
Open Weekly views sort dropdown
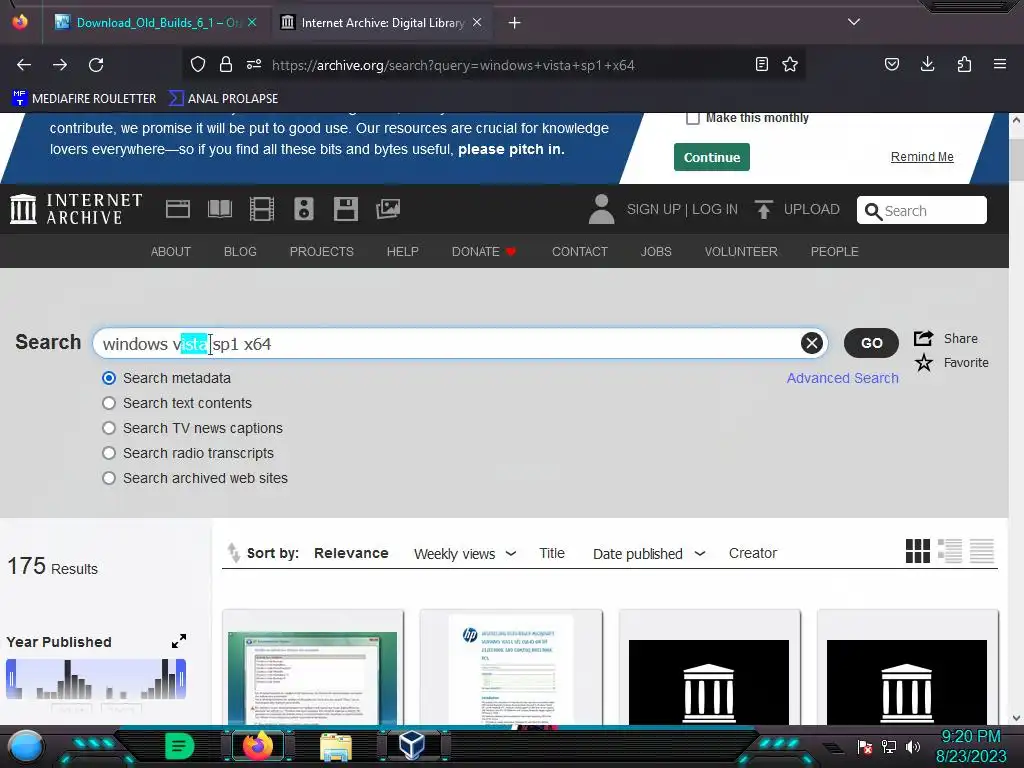tap(465, 554)
